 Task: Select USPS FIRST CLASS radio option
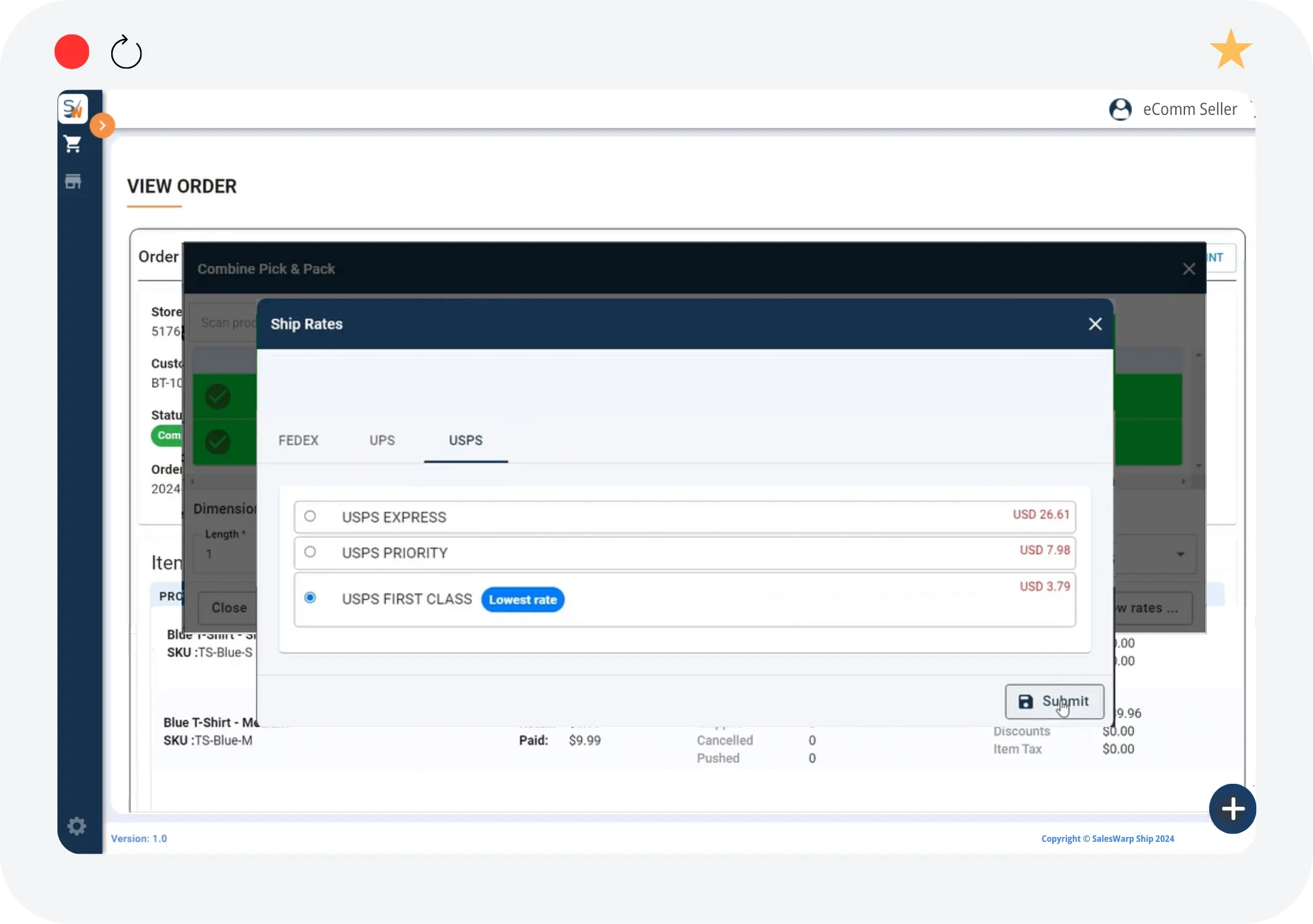tap(310, 597)
